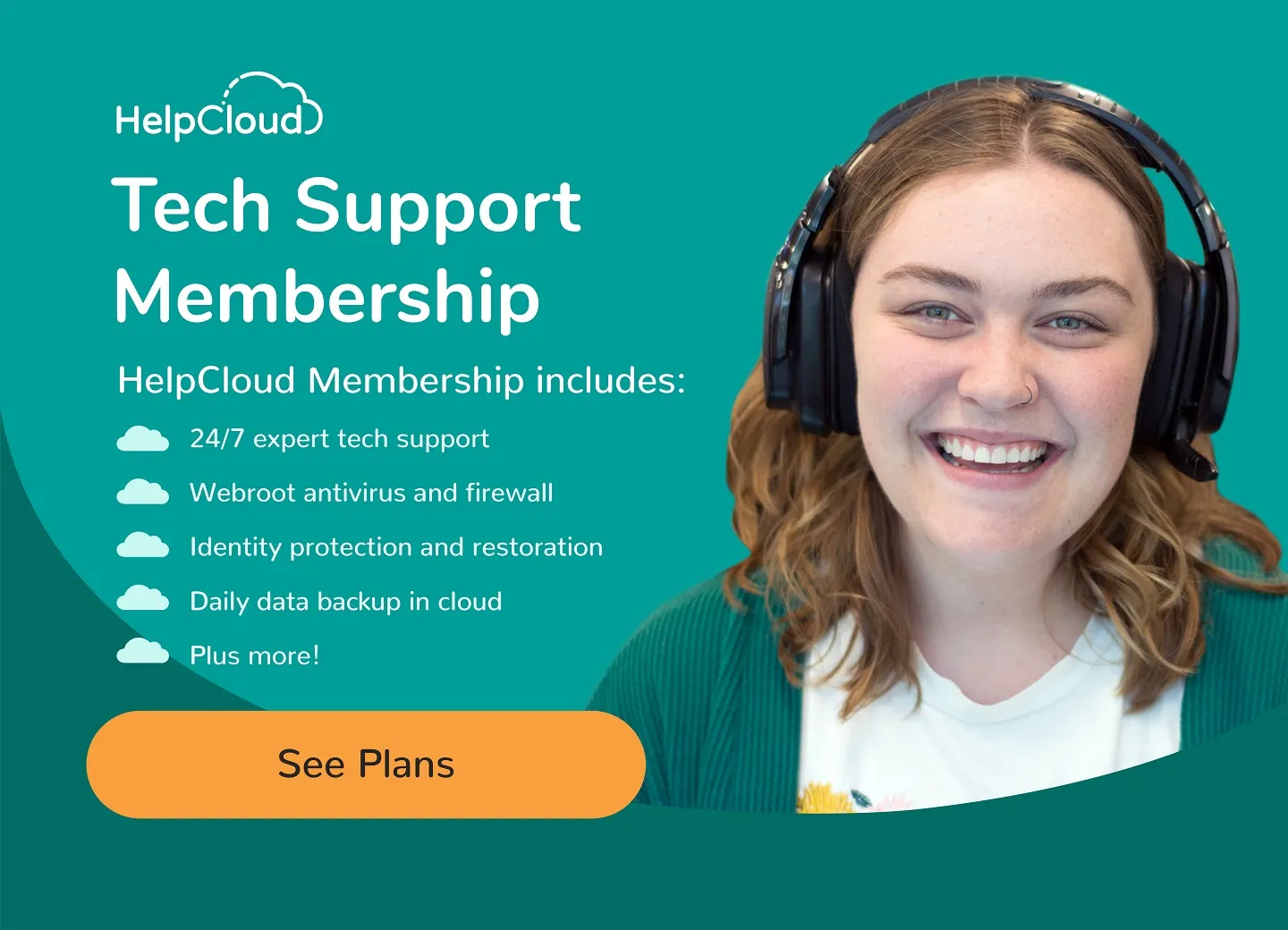The height and width of the screenshot is (930, 1288).
Task: Click cloud icon beside Identity protection and restoration
Action: (142, 545)
